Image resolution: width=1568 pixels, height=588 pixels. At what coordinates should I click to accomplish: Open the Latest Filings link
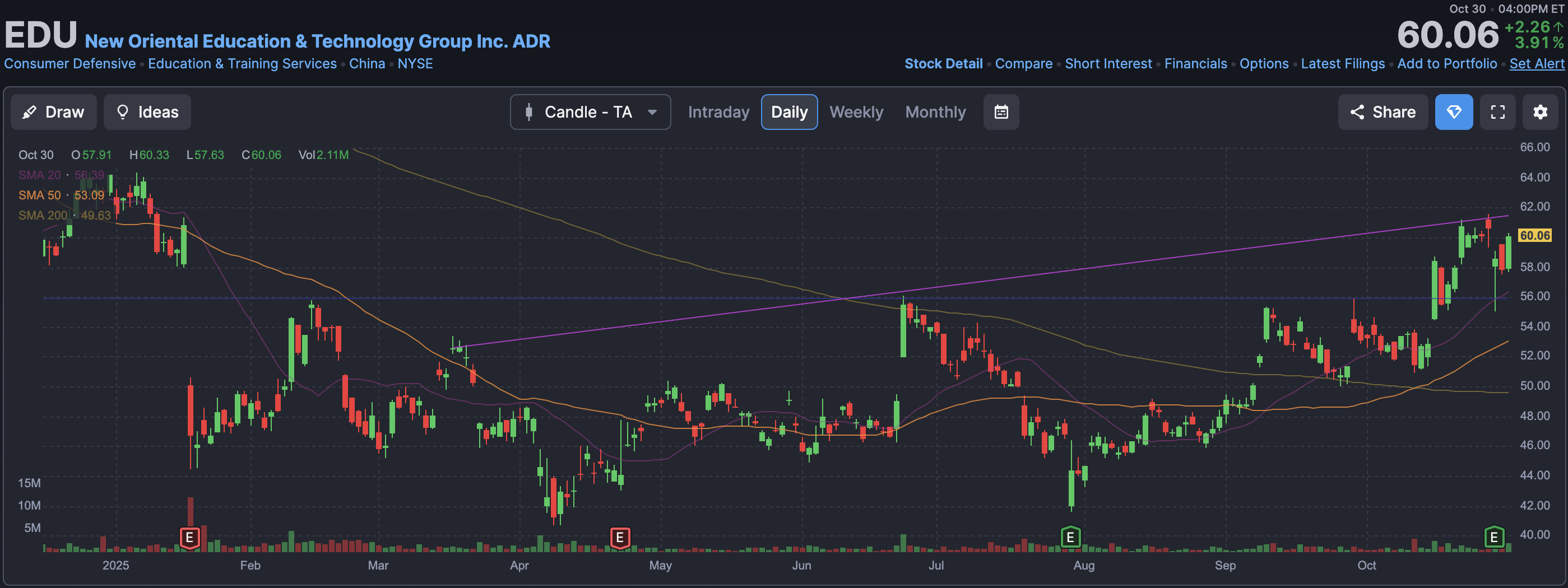point(1343,63)
